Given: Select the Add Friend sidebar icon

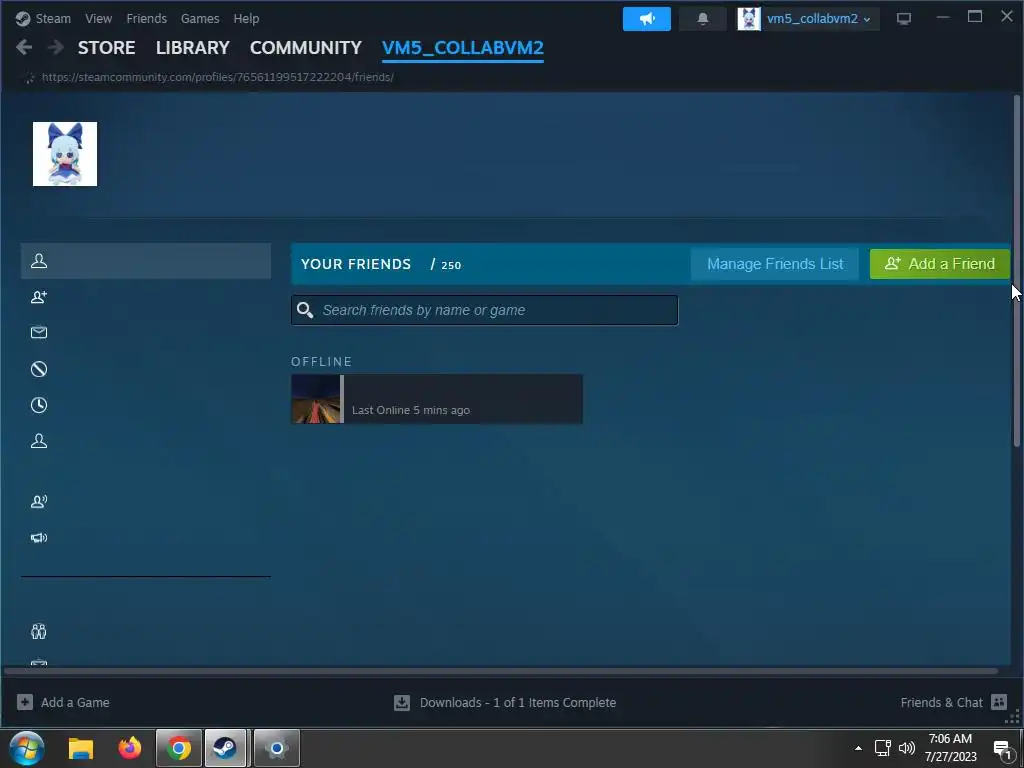Looking at the screenshot, I should pos(39,297).
